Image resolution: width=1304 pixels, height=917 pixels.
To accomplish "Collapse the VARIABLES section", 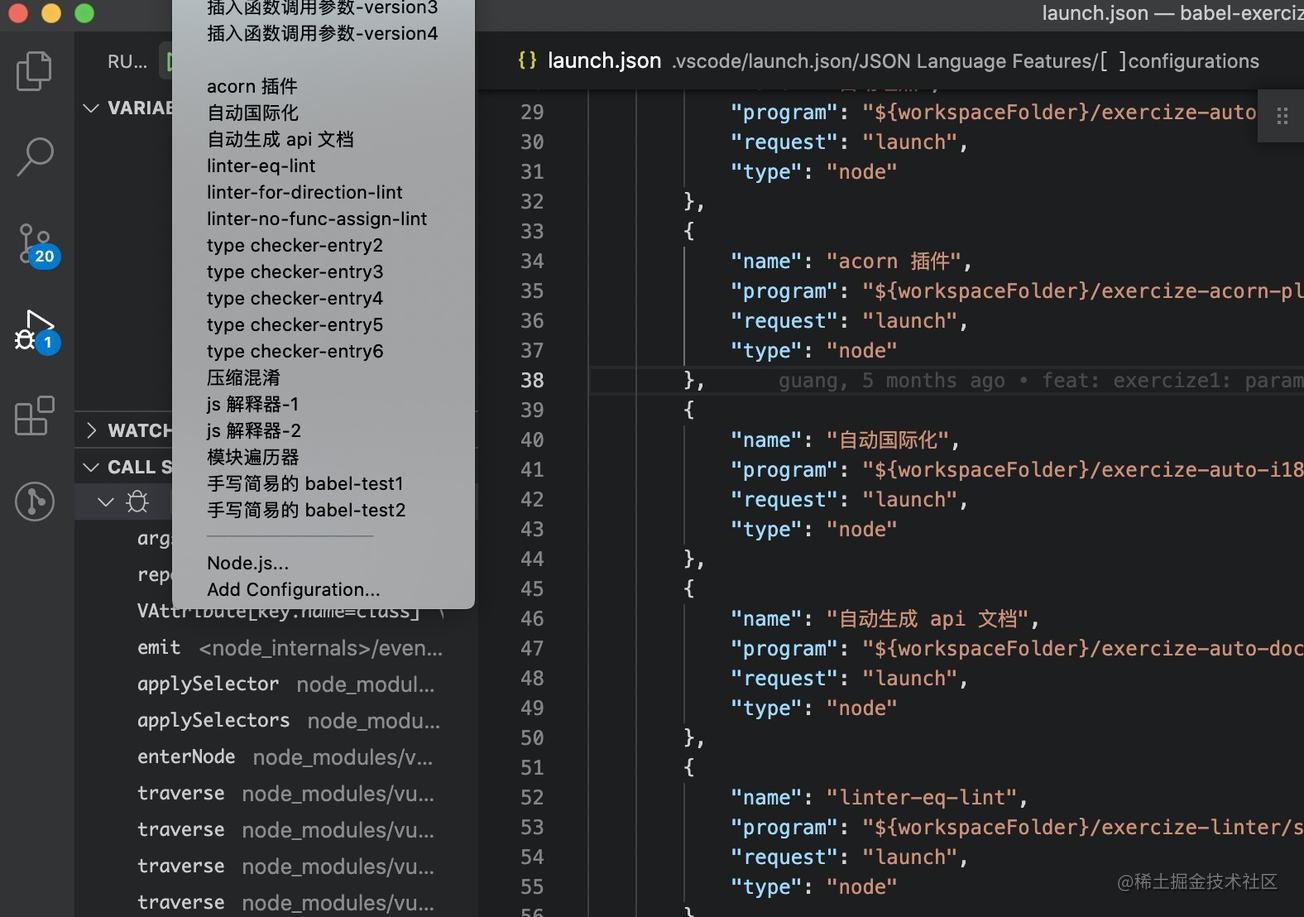I will 91,108.
